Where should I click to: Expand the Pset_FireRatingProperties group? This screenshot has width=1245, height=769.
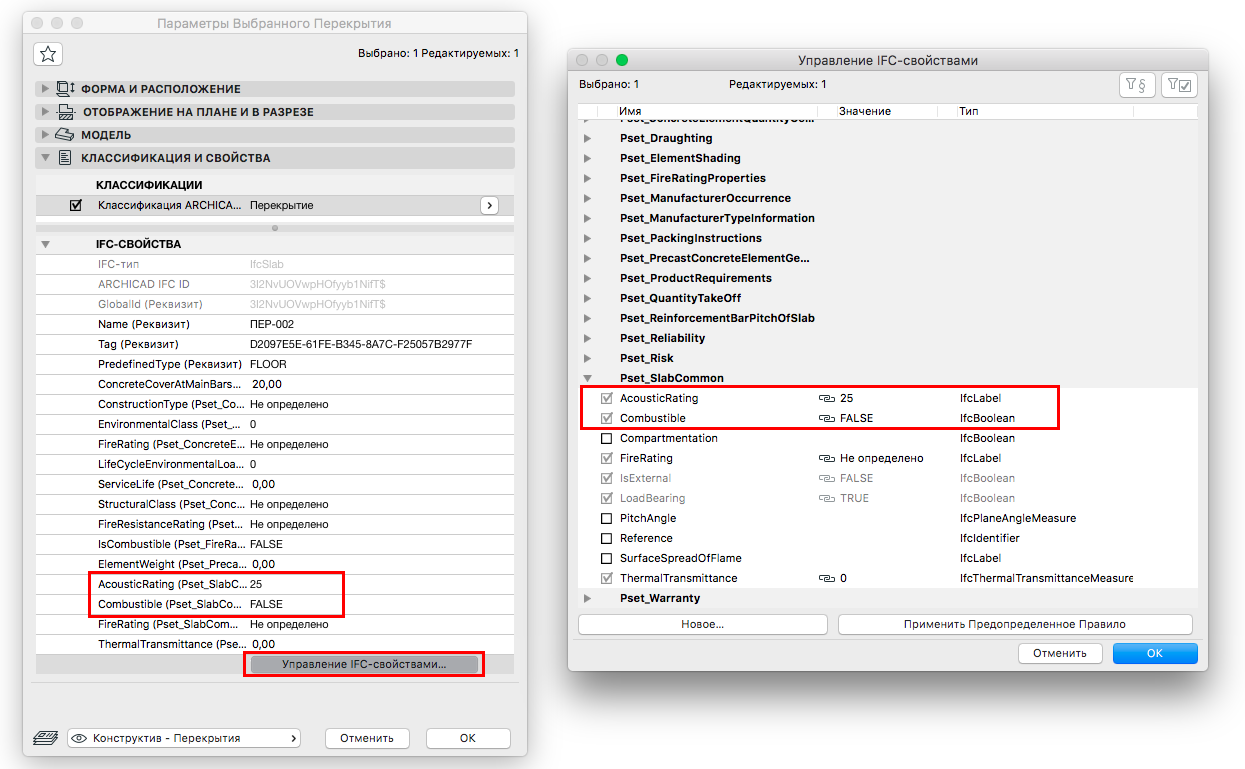587,178
